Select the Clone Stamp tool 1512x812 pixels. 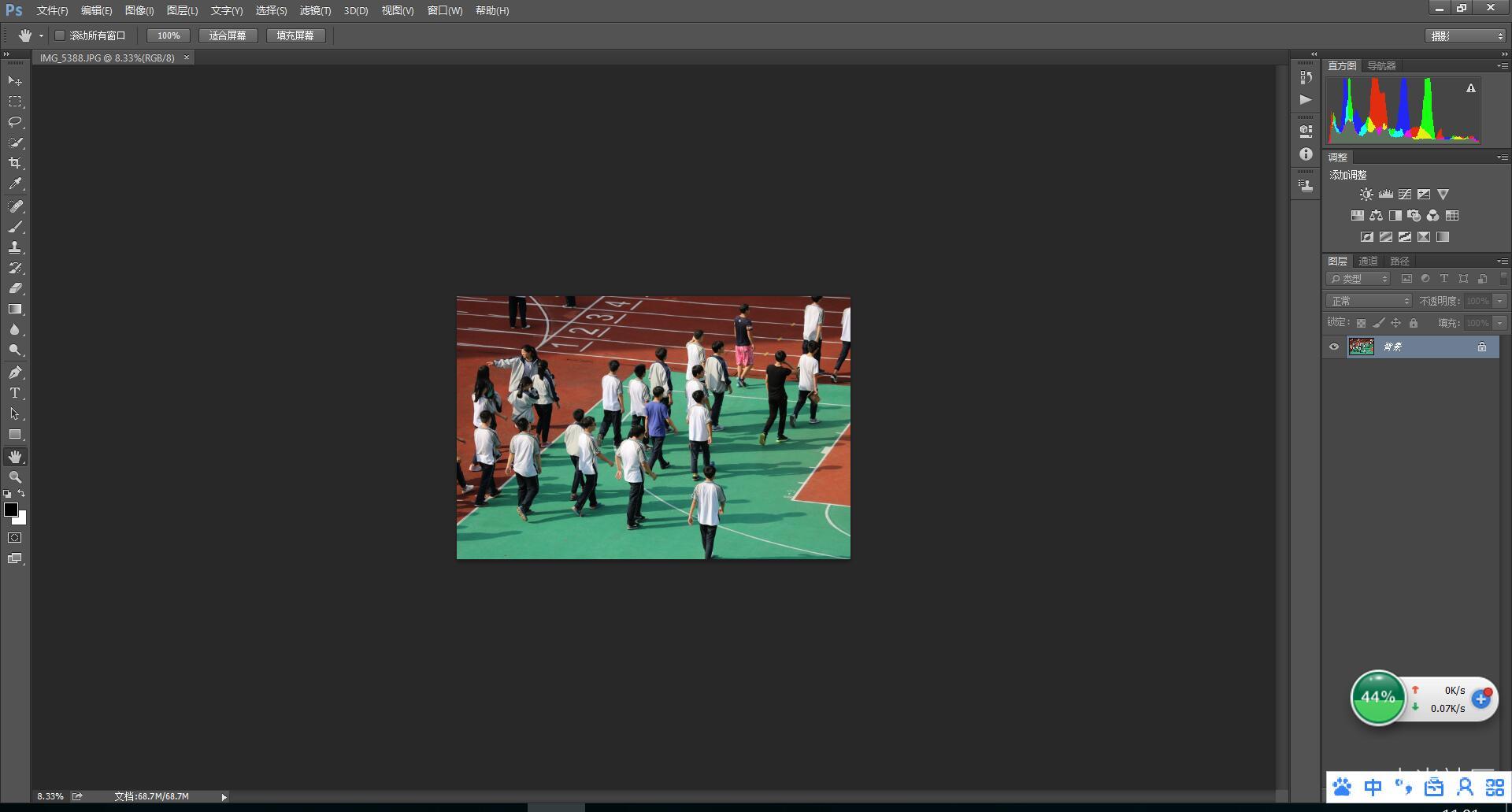[x=15, y=247]
